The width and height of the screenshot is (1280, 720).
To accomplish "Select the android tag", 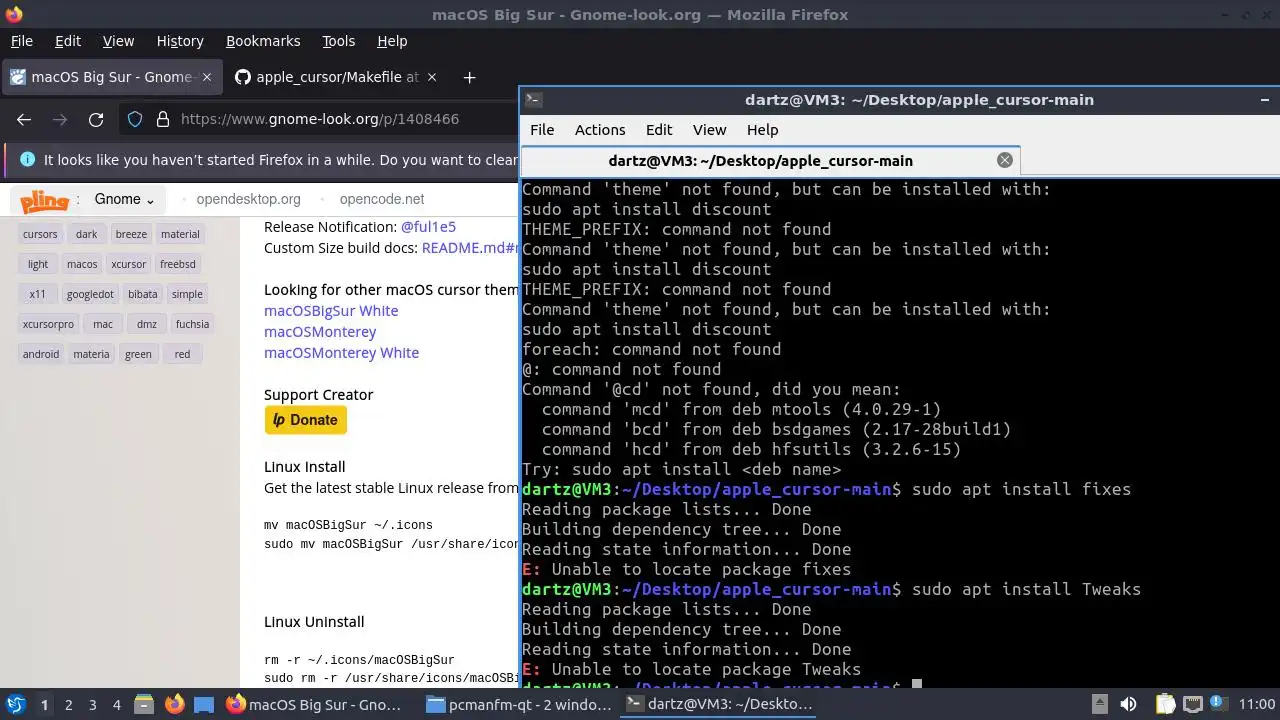I will pos(41,354).
